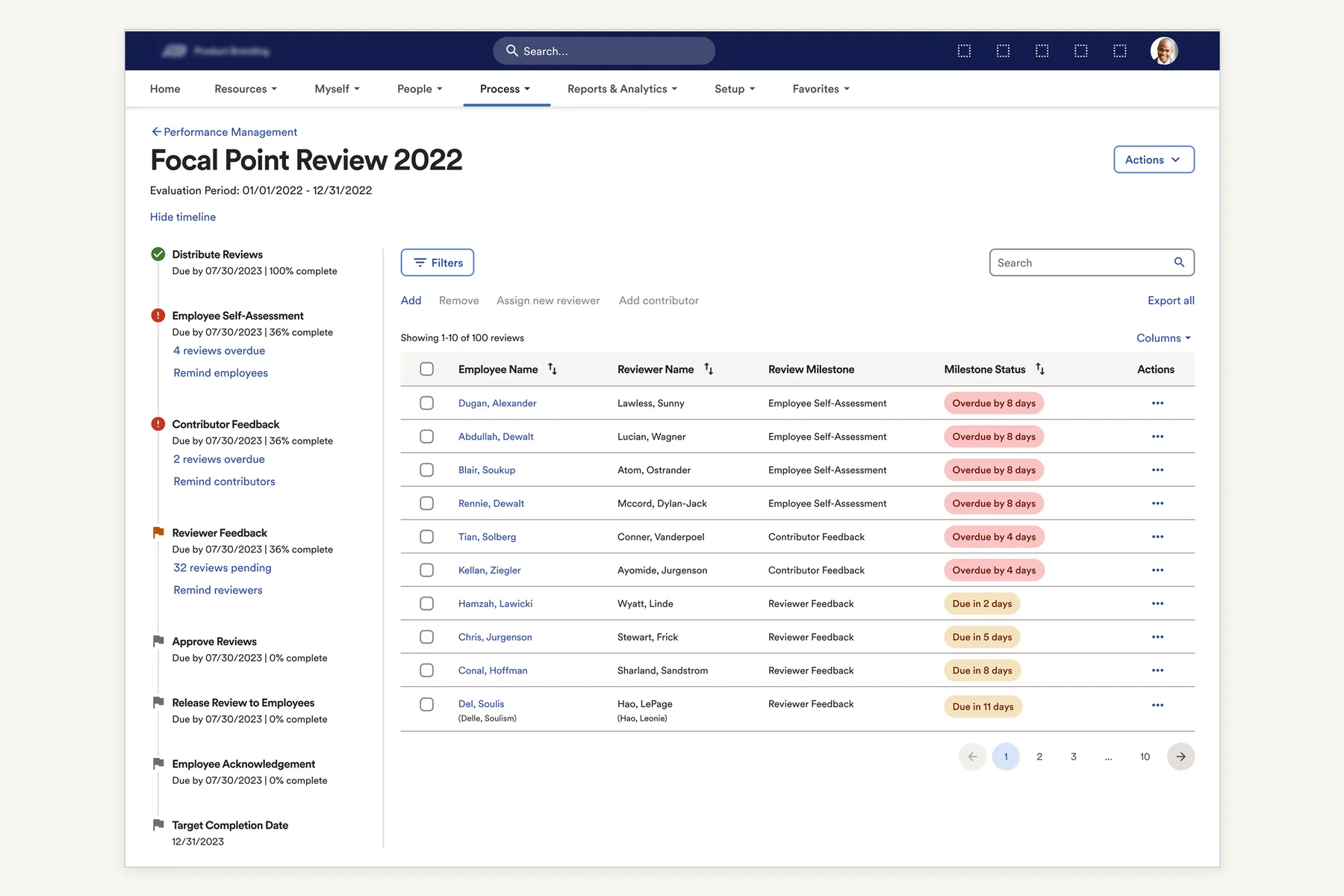Check the box for Tian, Solberg
Screen dimensions: 1344x896
426,537
